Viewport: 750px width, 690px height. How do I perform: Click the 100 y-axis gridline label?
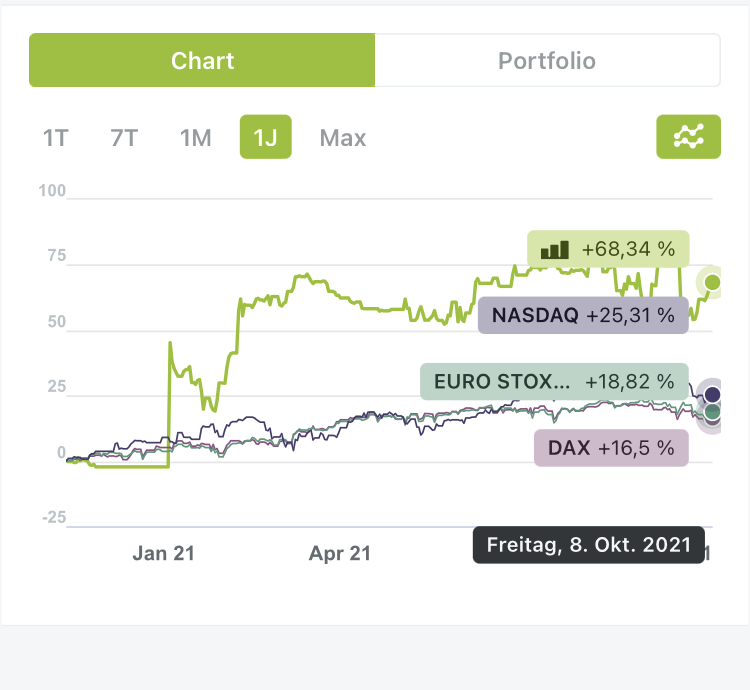(52, 190)
